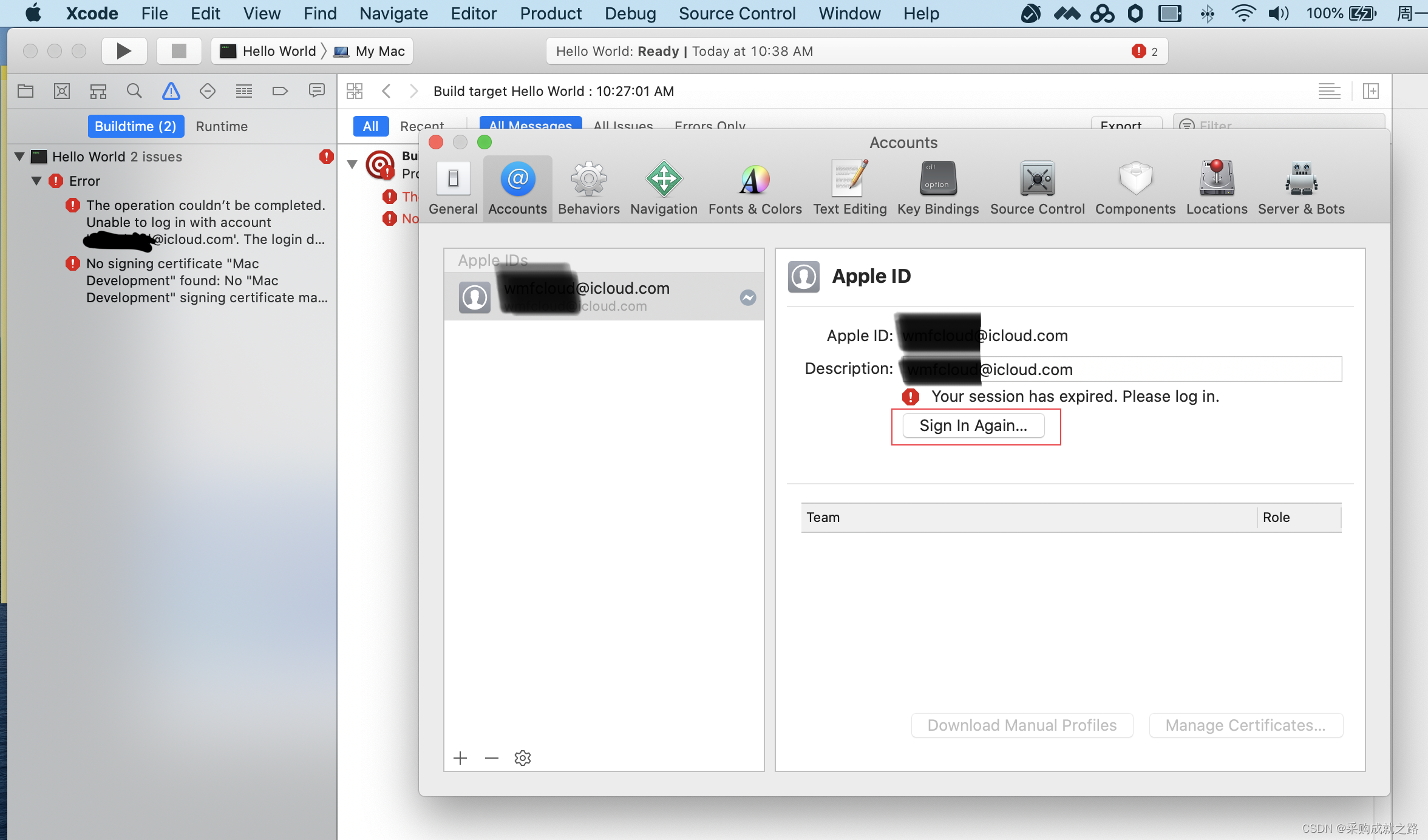Collapse the Error group
Image resolution: width=1428 pixels, height=840 pixels.
coord(36,181)
